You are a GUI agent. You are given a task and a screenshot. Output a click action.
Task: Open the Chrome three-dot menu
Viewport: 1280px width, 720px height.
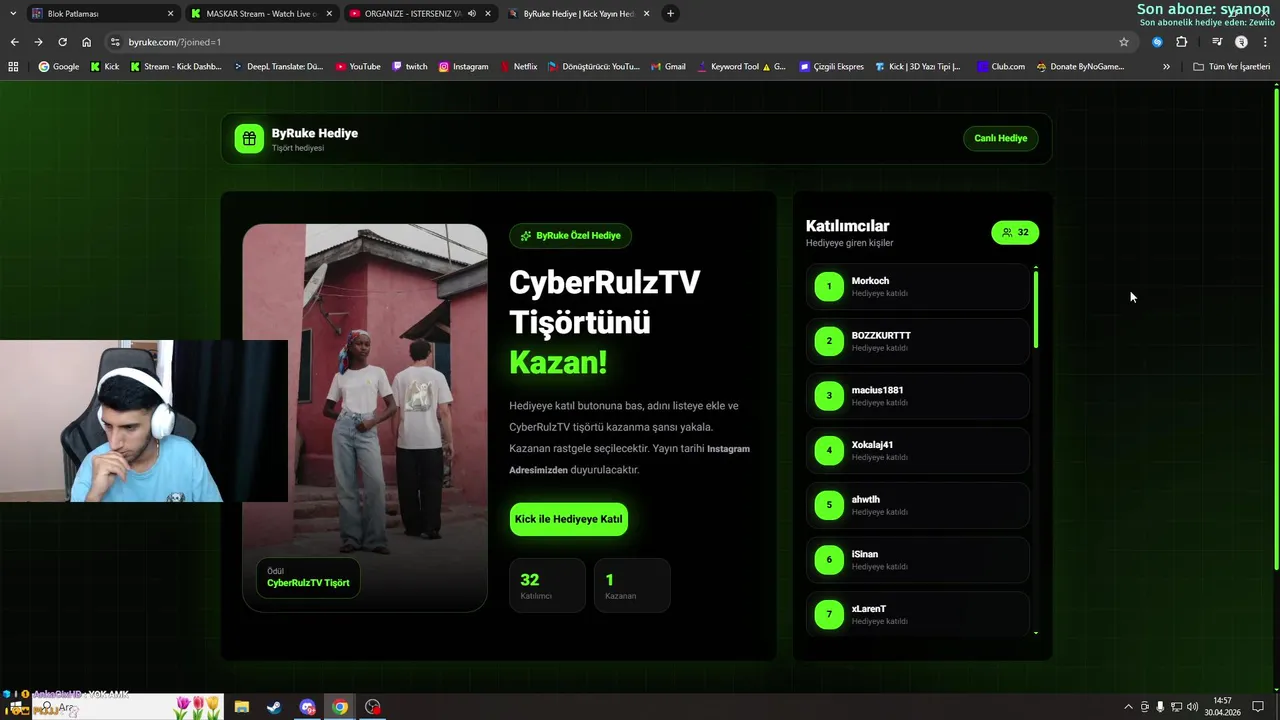[x=1265, y=42]
